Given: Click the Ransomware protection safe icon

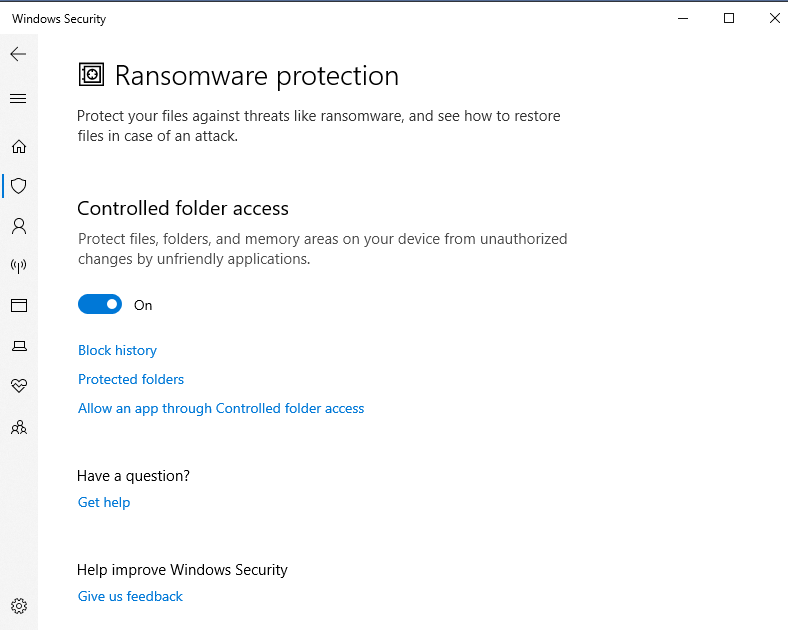Looking at the screenshot, I should pos(91,75).
